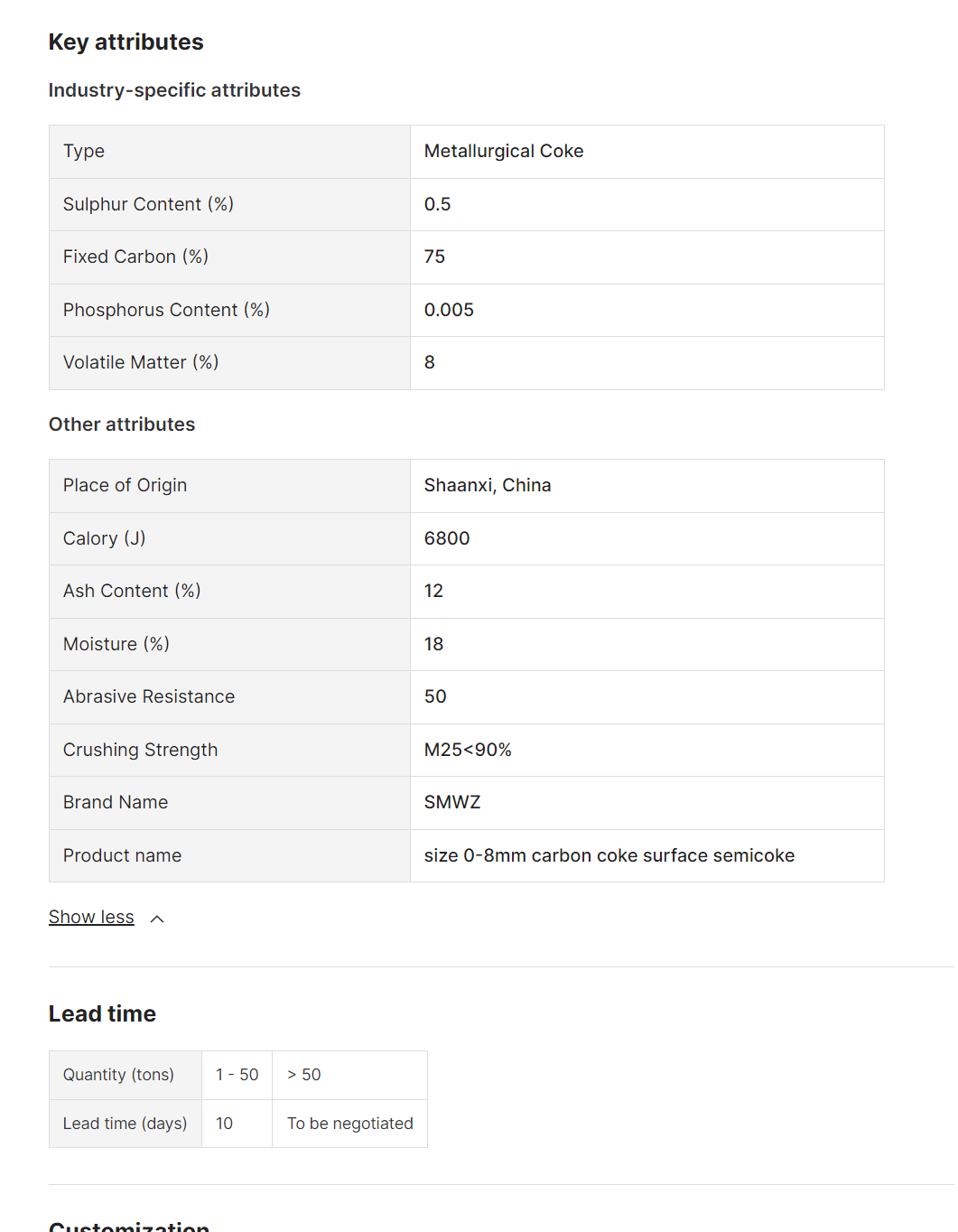
Task: Click the Show less link
Action: pyautogui.click(x=91, y=918)
